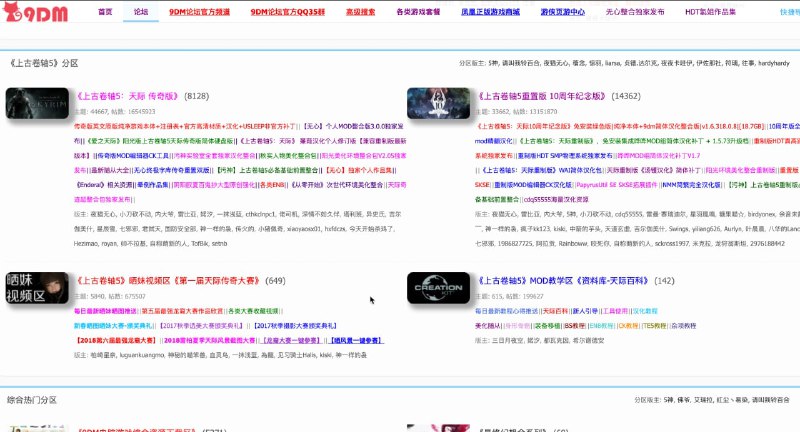Open 无心整合独家发布 nav item
Viewport: 800px width, 432px height.
[x=635, y=12]
